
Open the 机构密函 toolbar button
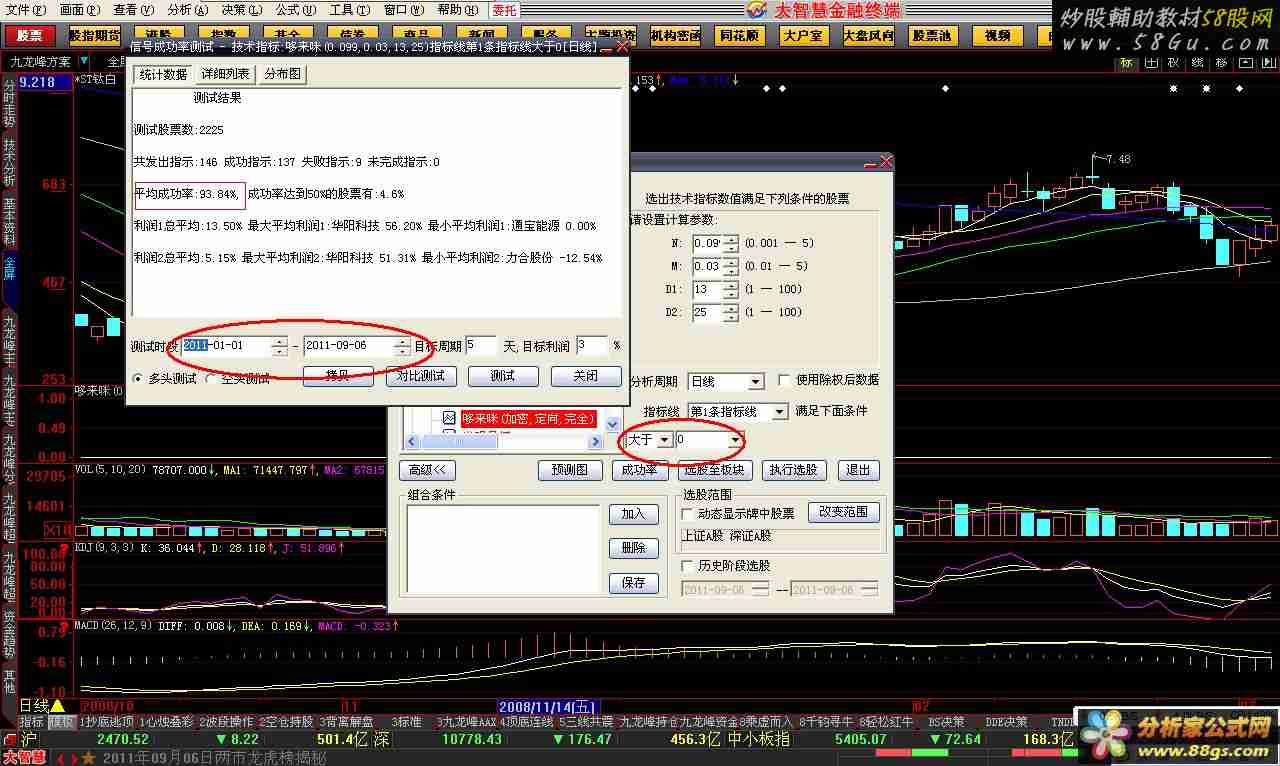pyautogui.click(x=675, y=36)
